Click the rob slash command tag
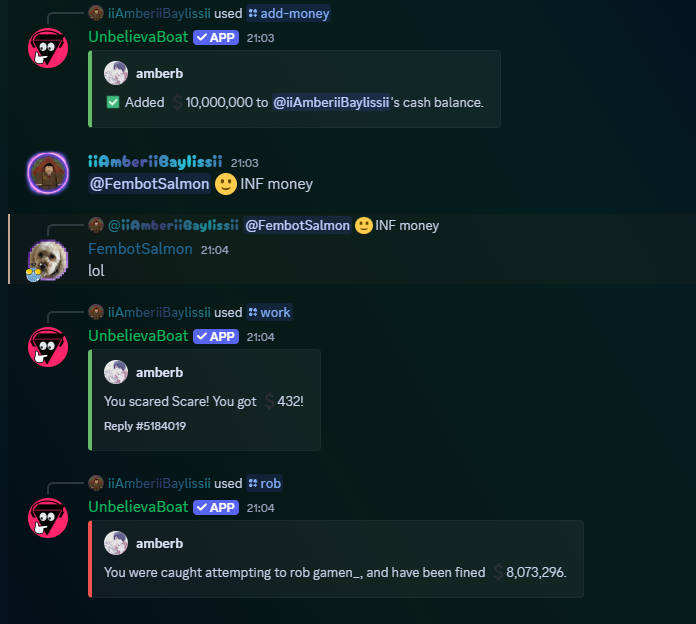This screenshot has width=696, height=624. (265, 483)
